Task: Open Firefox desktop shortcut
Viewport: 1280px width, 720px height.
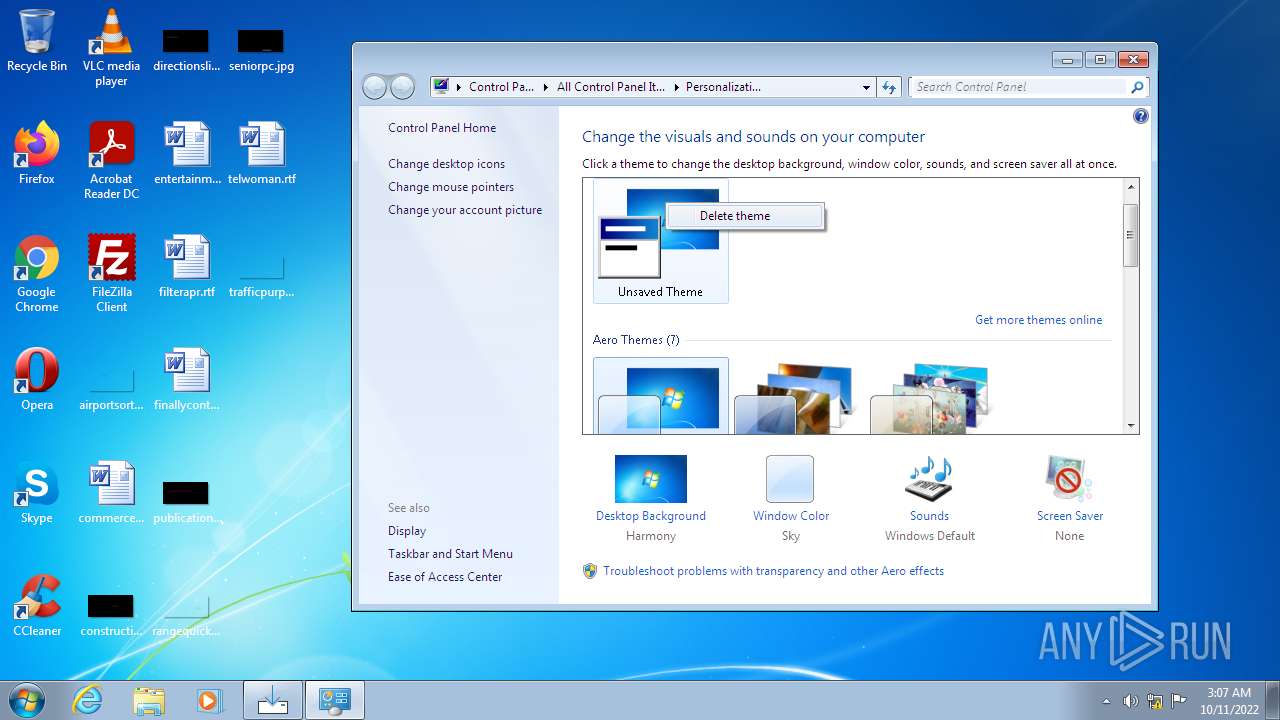Action: tap(37, 153)
